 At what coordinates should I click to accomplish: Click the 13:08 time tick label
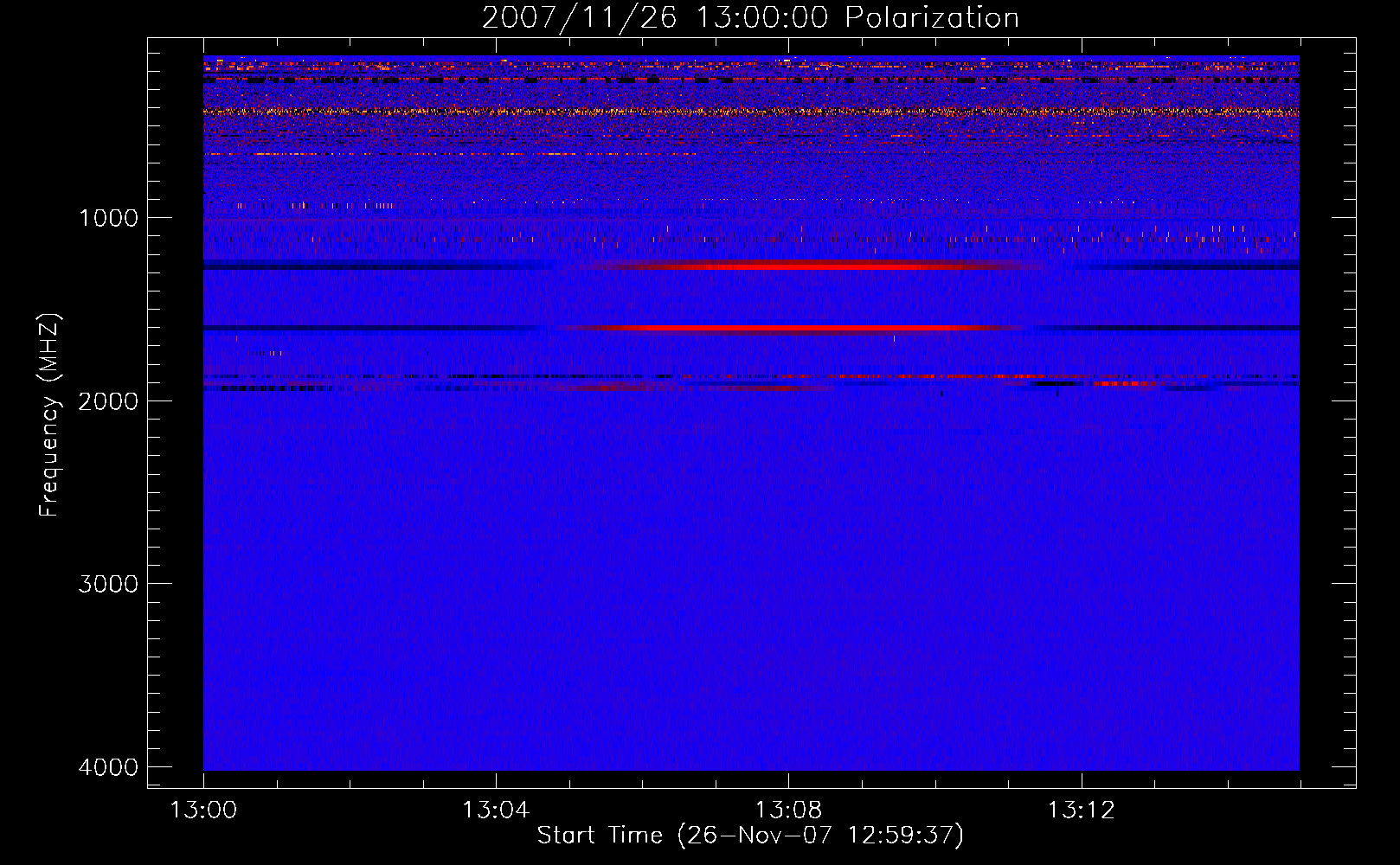tap(788, 811)
